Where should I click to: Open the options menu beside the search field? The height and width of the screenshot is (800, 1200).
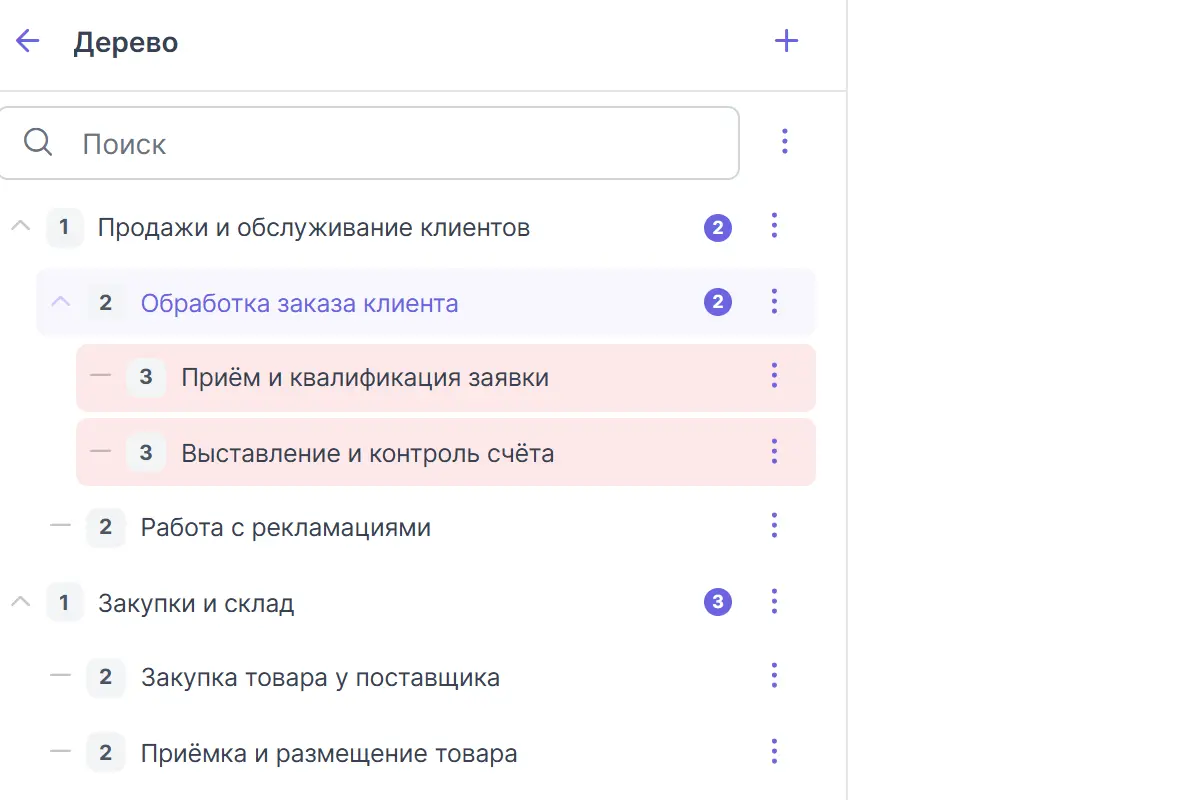click(785, 142)
